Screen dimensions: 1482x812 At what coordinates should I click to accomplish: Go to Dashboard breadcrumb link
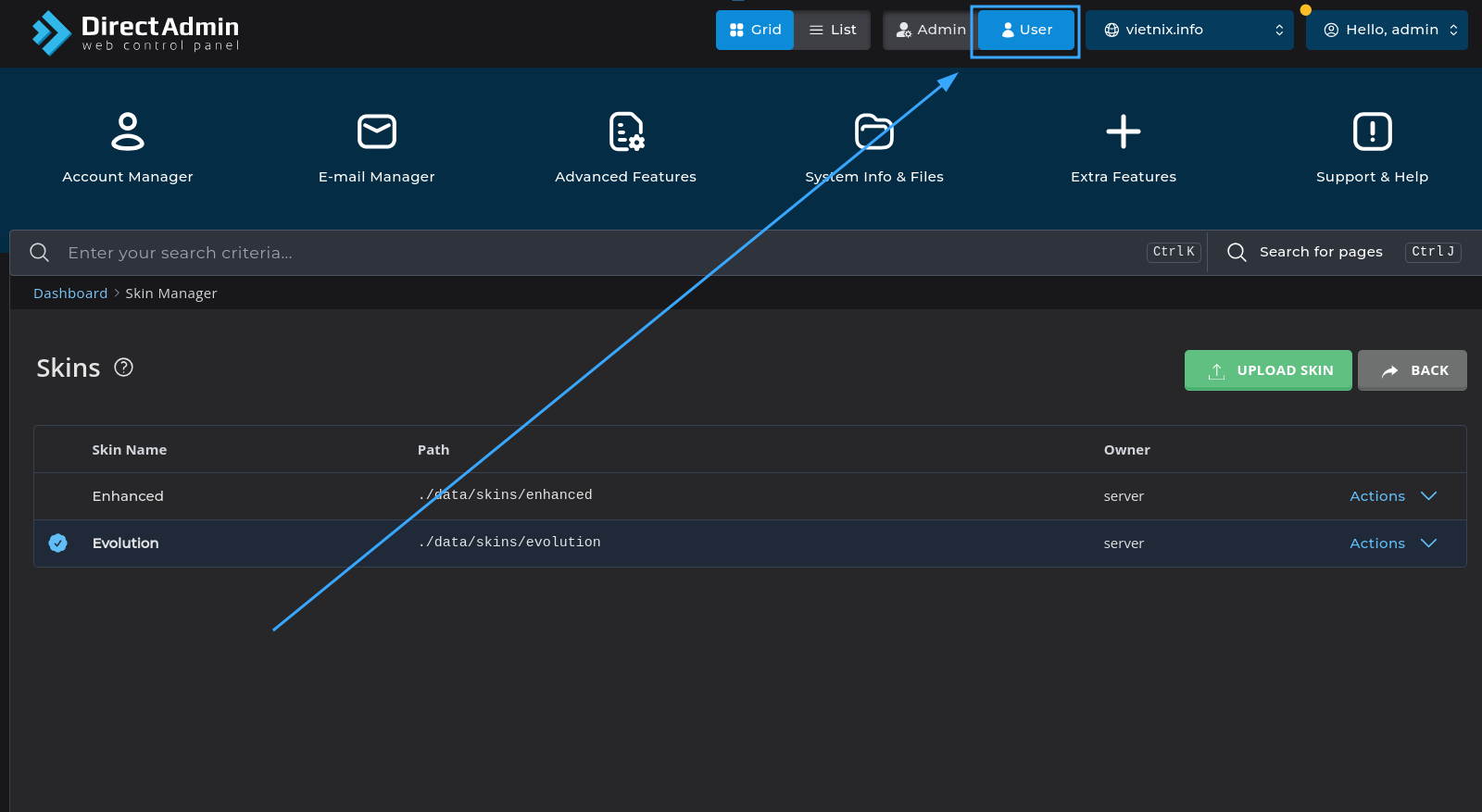coord(70,294)
